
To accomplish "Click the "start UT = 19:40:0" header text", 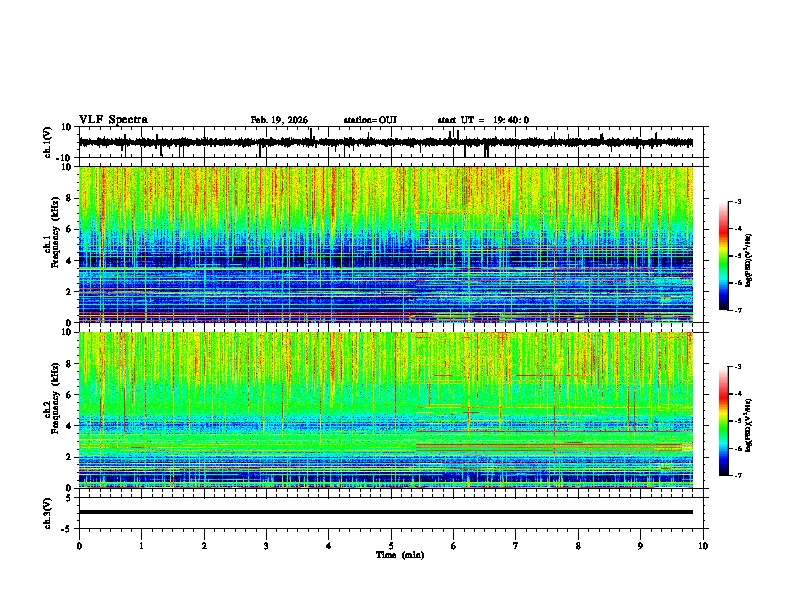I will point(483,120).
